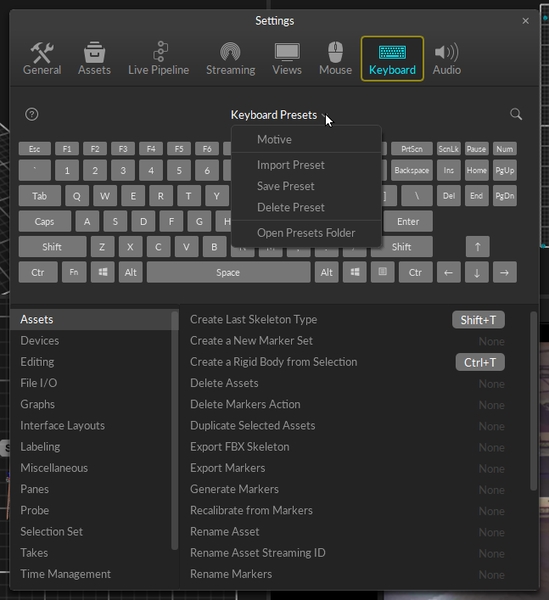This screenshot has height=600, width=549.
Task: Open Mouse settings tab
Action: pos(336,59)
